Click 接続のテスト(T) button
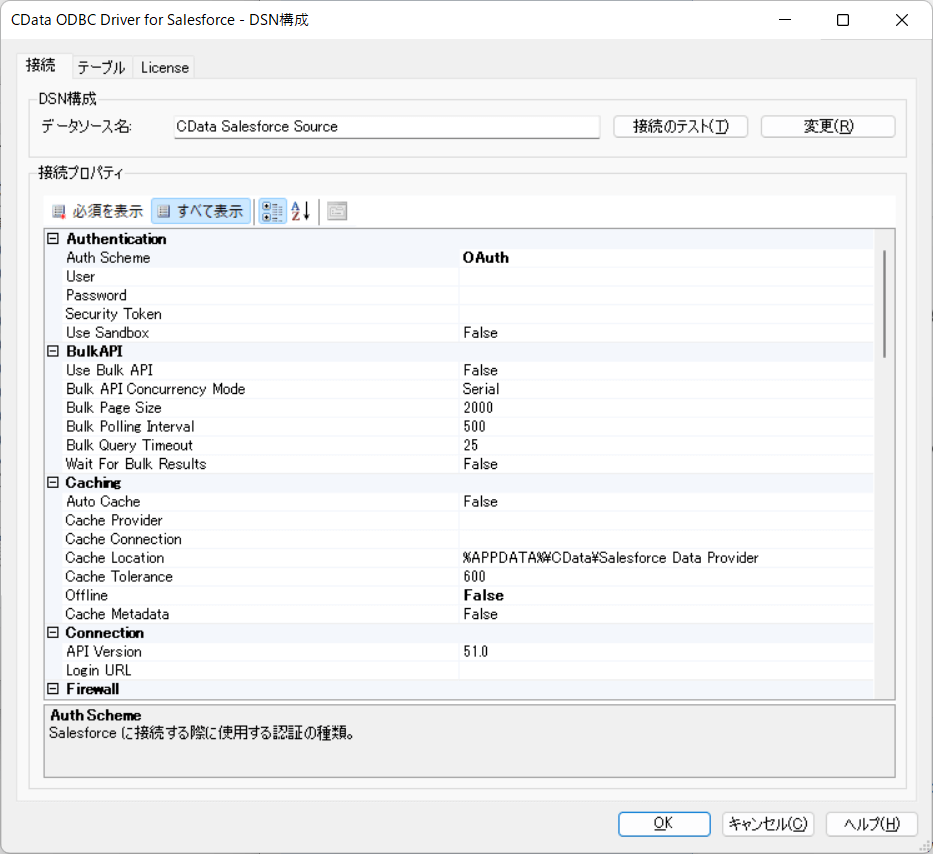Viewport: 933px width, 854px height. (681, 126)
